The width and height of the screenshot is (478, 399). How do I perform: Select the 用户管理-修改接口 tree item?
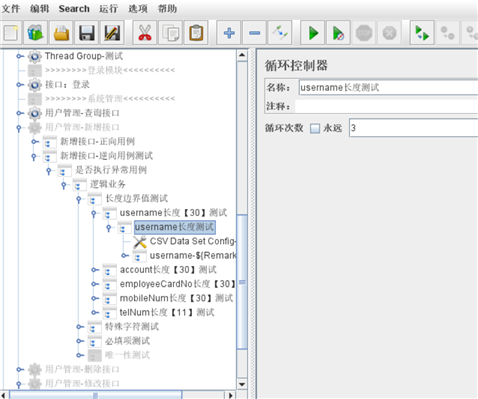click(82, 384)
